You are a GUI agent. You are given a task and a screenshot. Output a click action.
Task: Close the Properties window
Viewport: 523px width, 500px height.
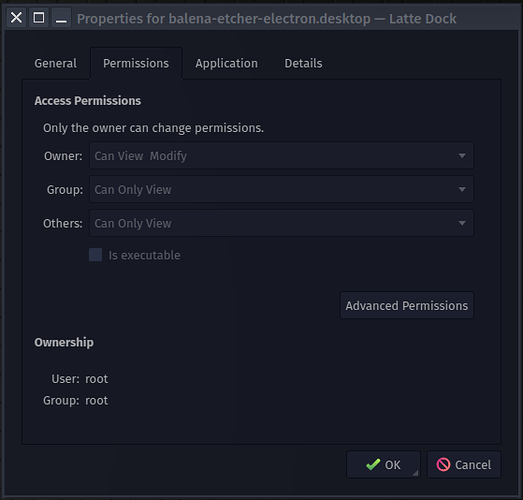[16, 18]
